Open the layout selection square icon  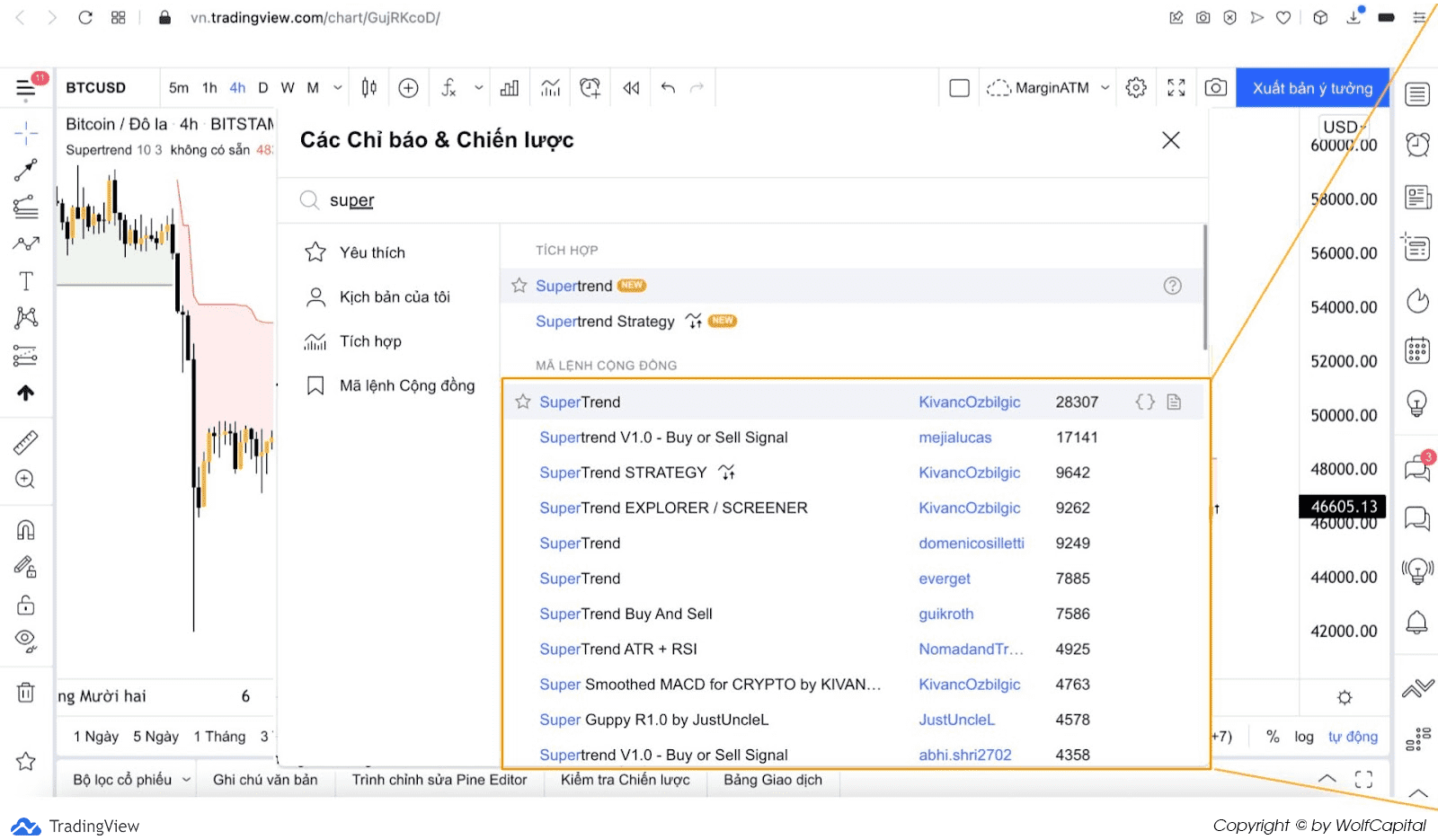tap(959, 87)
